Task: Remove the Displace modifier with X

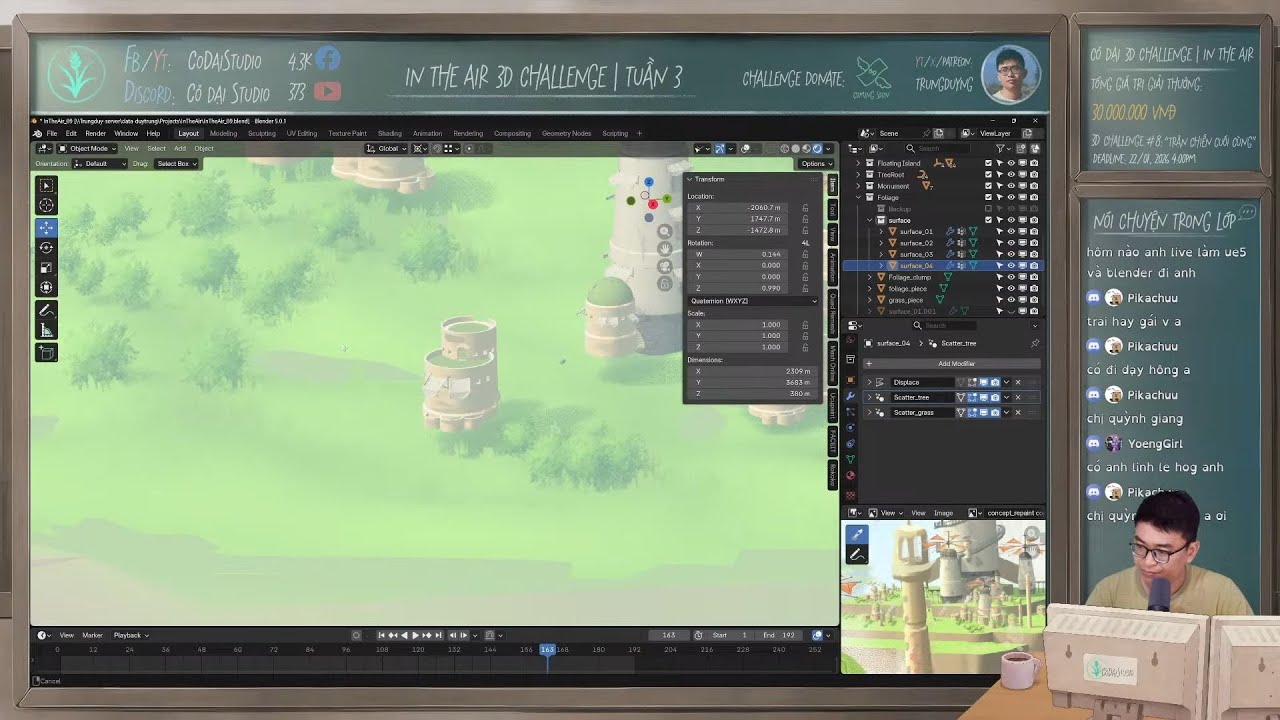Action: click(x=1018, y=382)
